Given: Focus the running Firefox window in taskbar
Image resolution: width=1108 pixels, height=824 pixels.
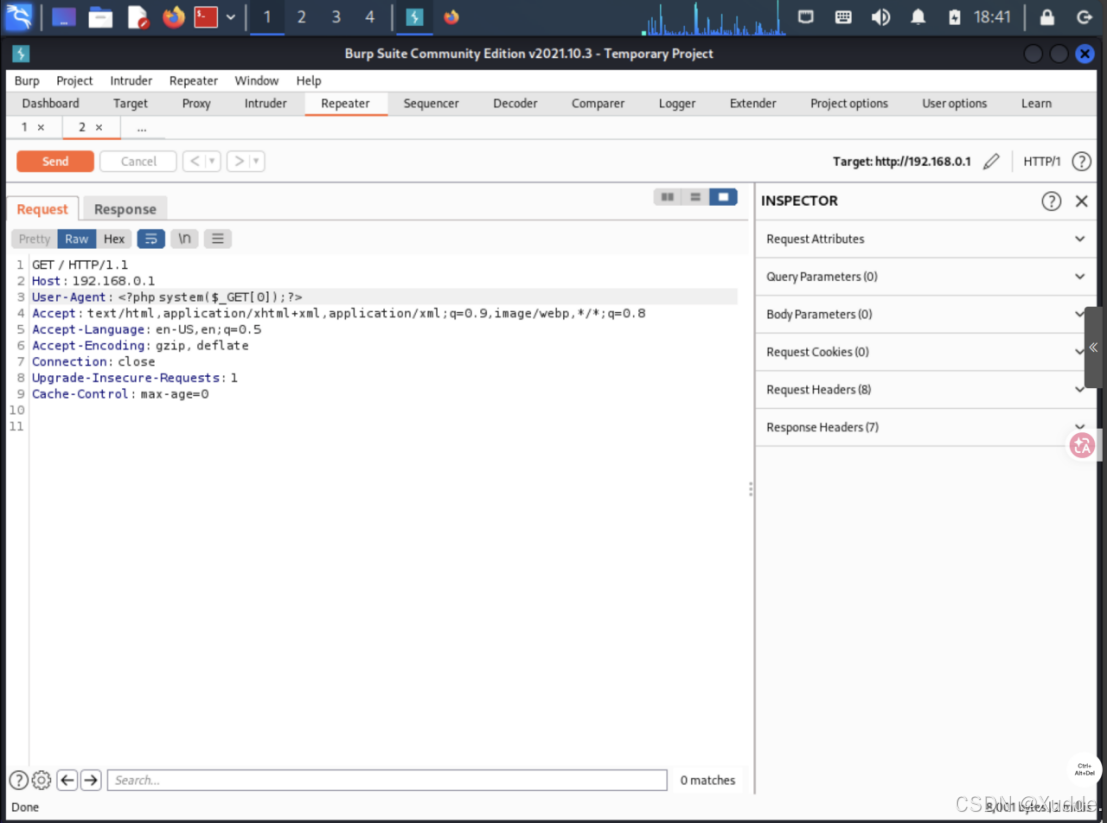Looking at the screenshot, I should pos(451,17).
